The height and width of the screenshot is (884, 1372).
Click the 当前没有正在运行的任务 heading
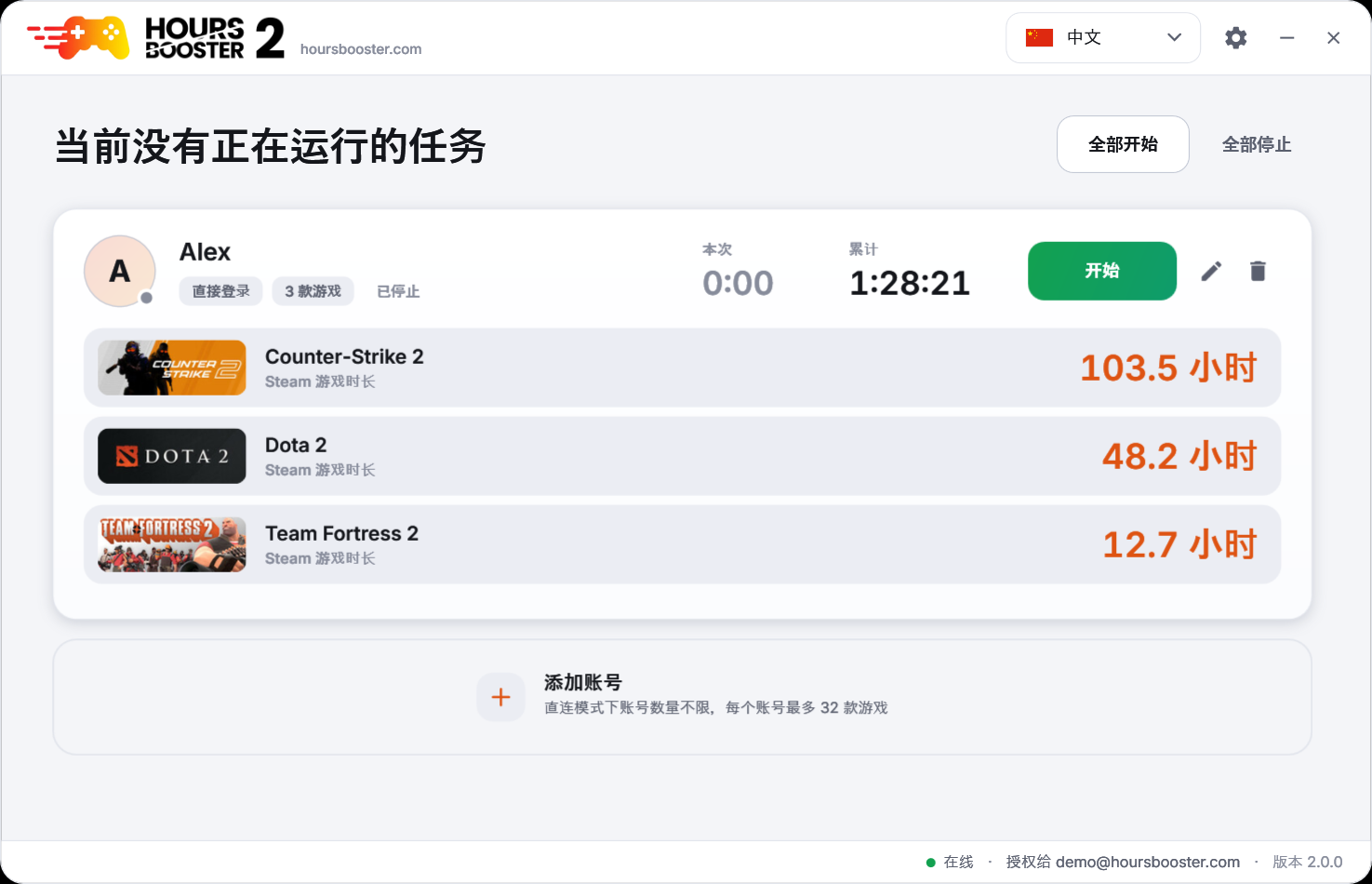pos(271,146)
